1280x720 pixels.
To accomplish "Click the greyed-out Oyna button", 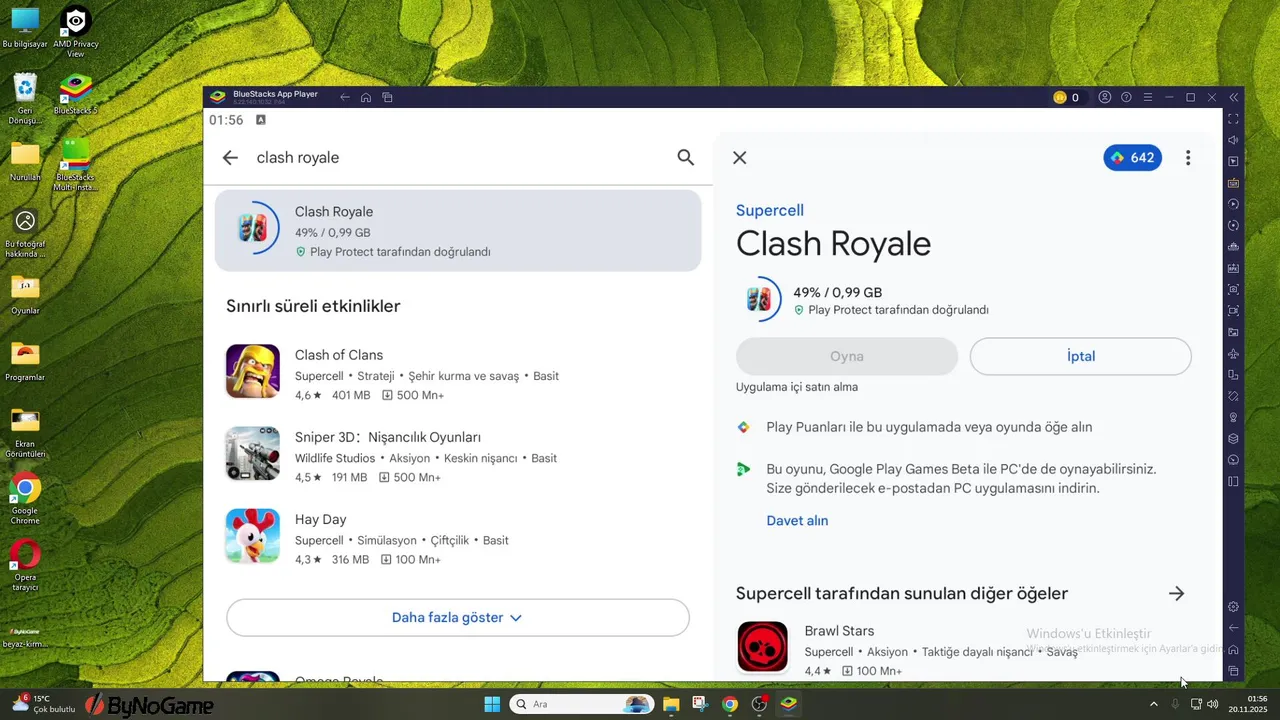I will 847,356.
